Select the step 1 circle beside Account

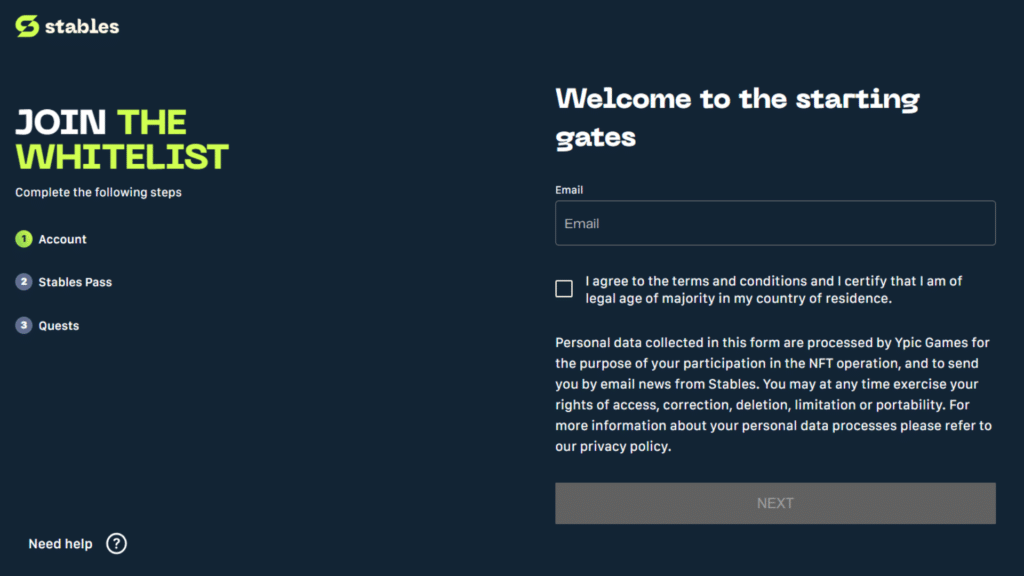(x=24, y=239)
